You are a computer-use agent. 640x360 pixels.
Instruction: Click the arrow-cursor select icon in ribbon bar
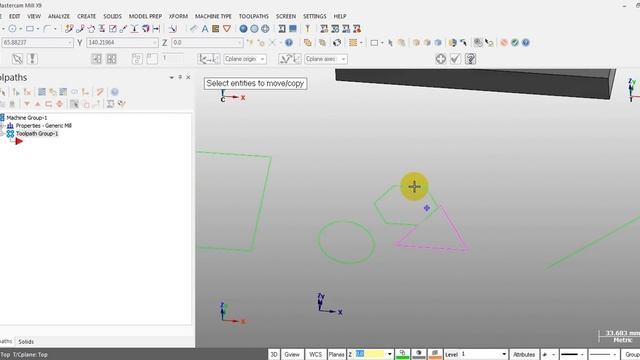17,59
